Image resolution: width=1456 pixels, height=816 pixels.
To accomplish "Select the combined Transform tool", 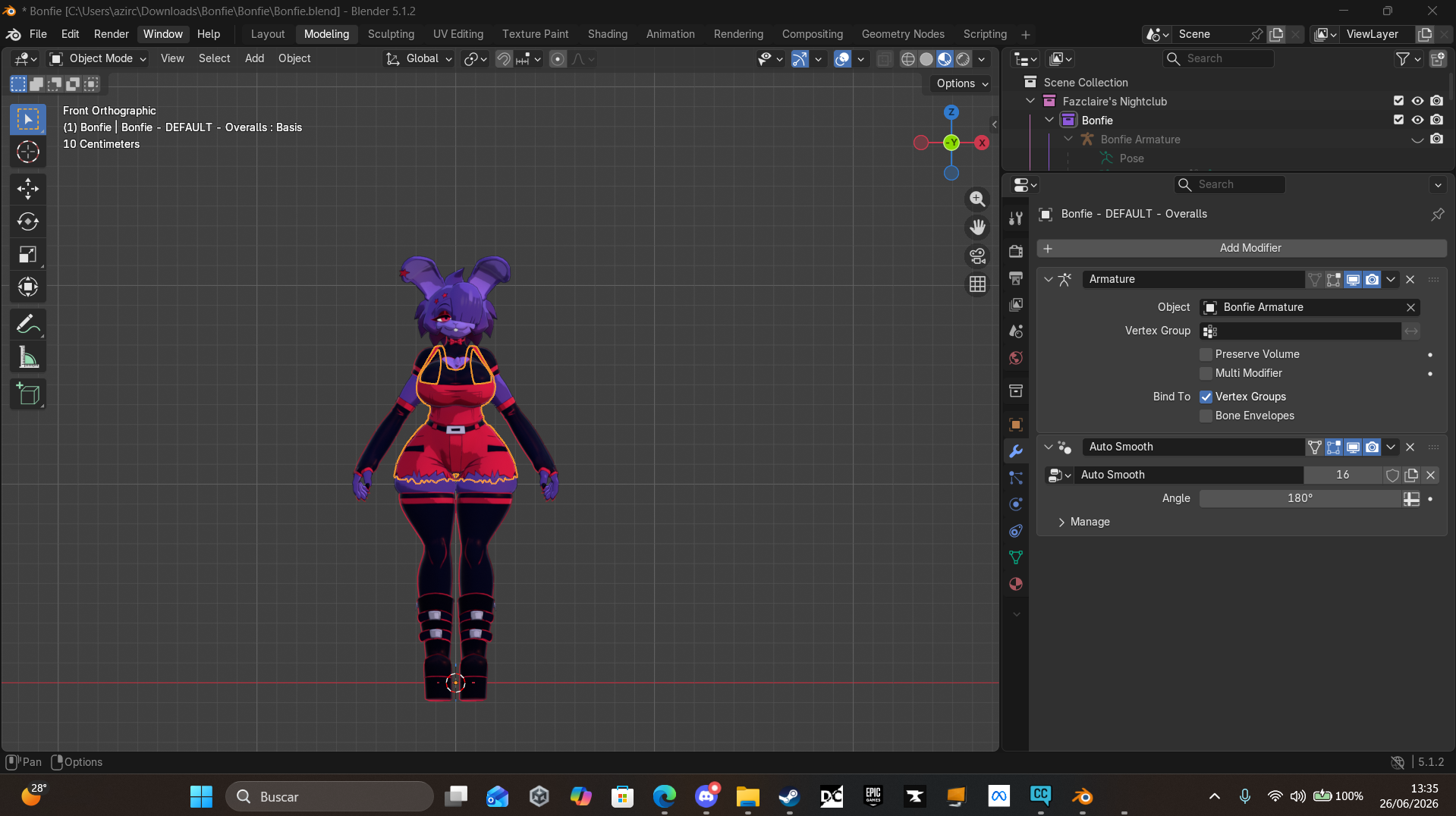I will coord(28,287).
